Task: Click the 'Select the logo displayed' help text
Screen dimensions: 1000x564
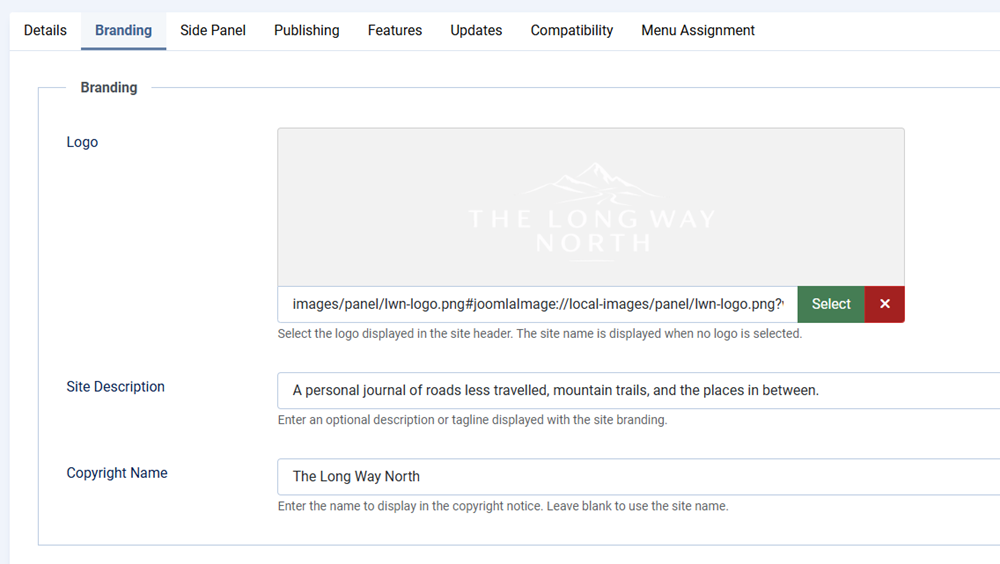Action: [x=540, y=334]
